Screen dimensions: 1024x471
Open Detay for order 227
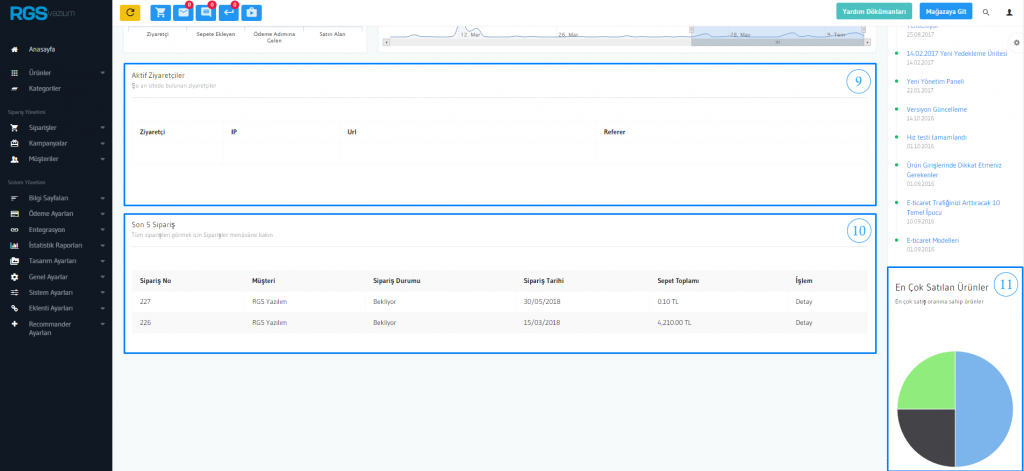[x=802, y=299]
